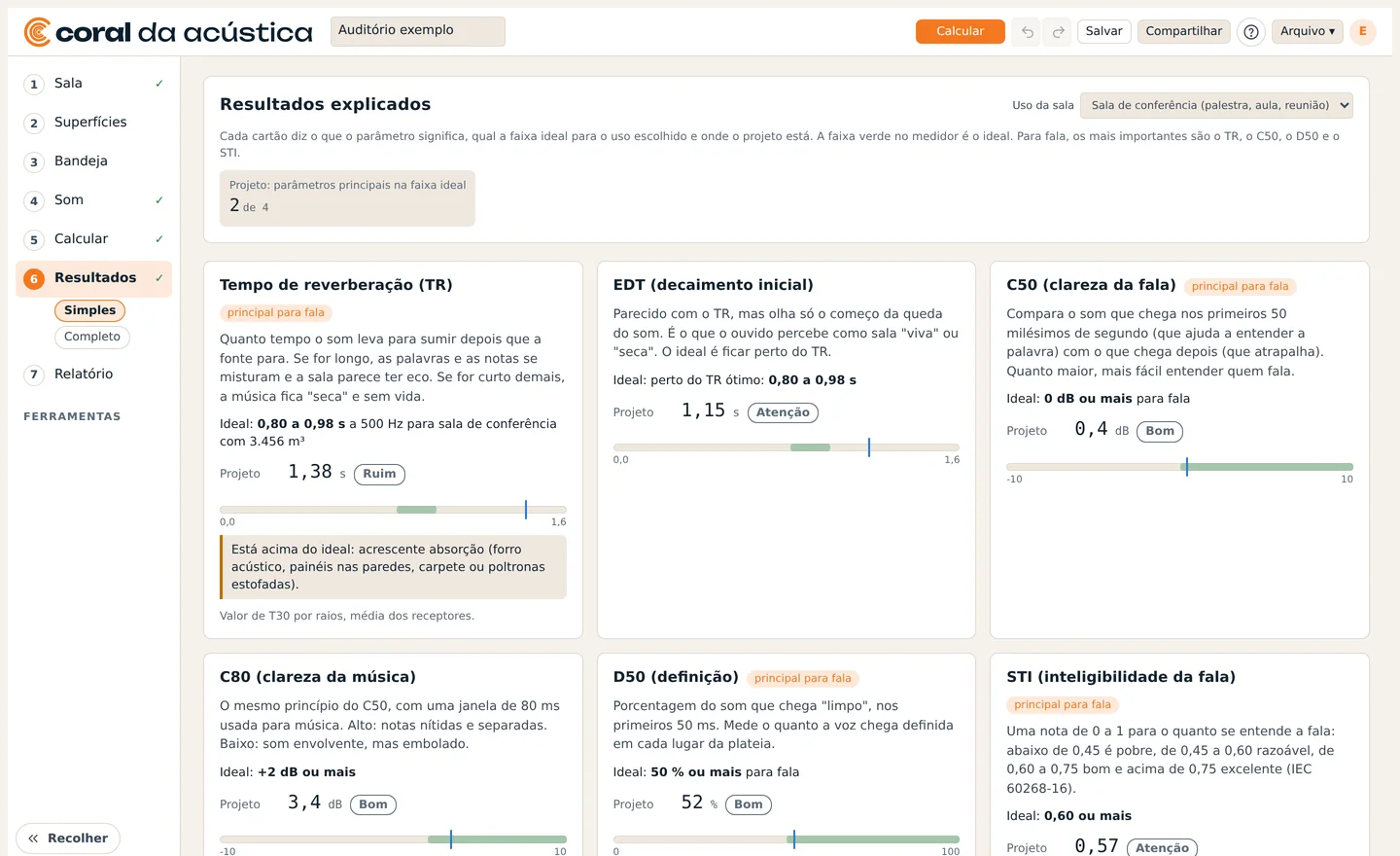Viewport: 1400px width, 856px height.
Task: Click the Coral da Acústica logo icon
Action: (37, 32)
